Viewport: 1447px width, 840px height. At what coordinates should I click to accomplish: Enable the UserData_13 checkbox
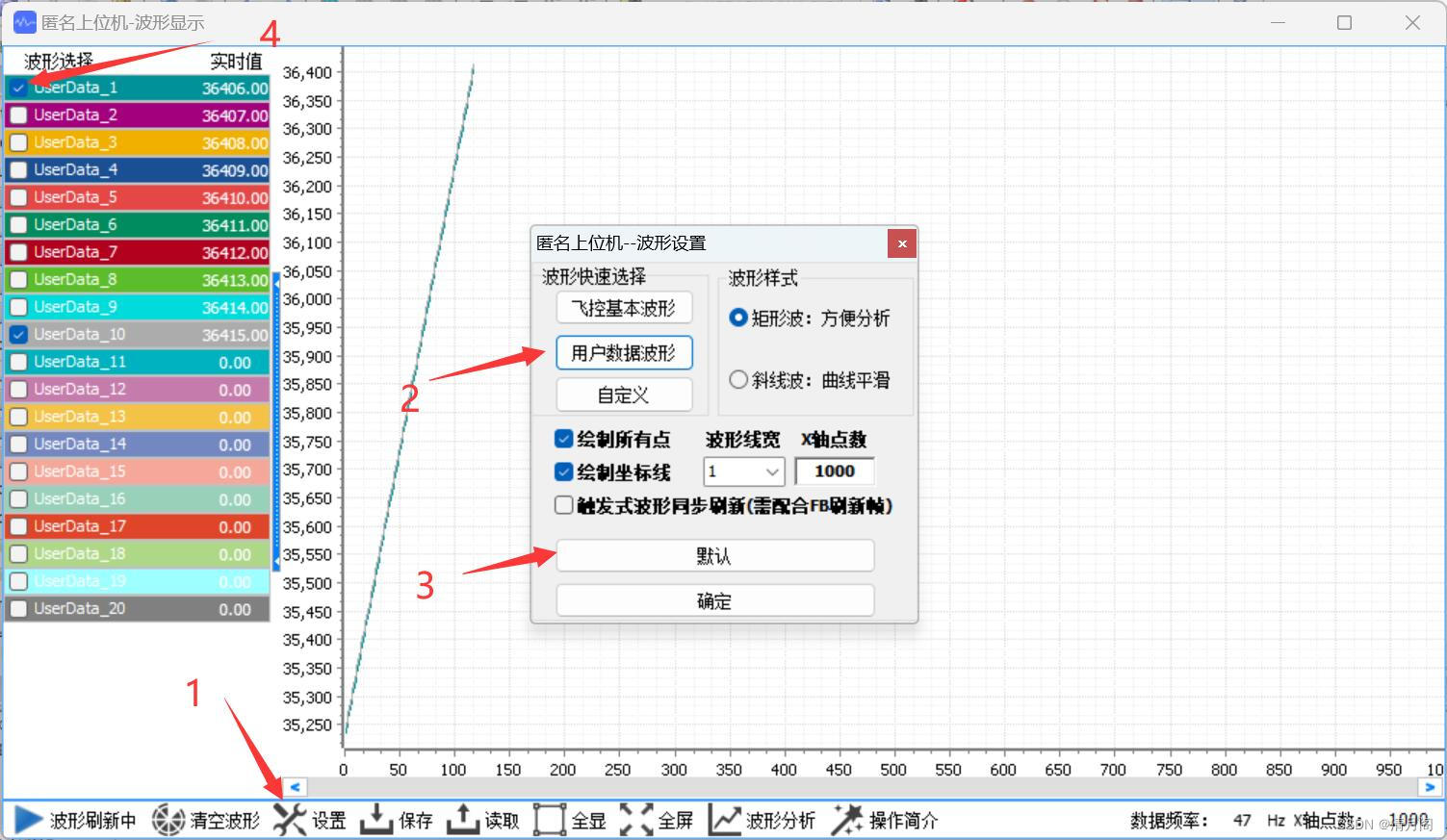[18, 417]
